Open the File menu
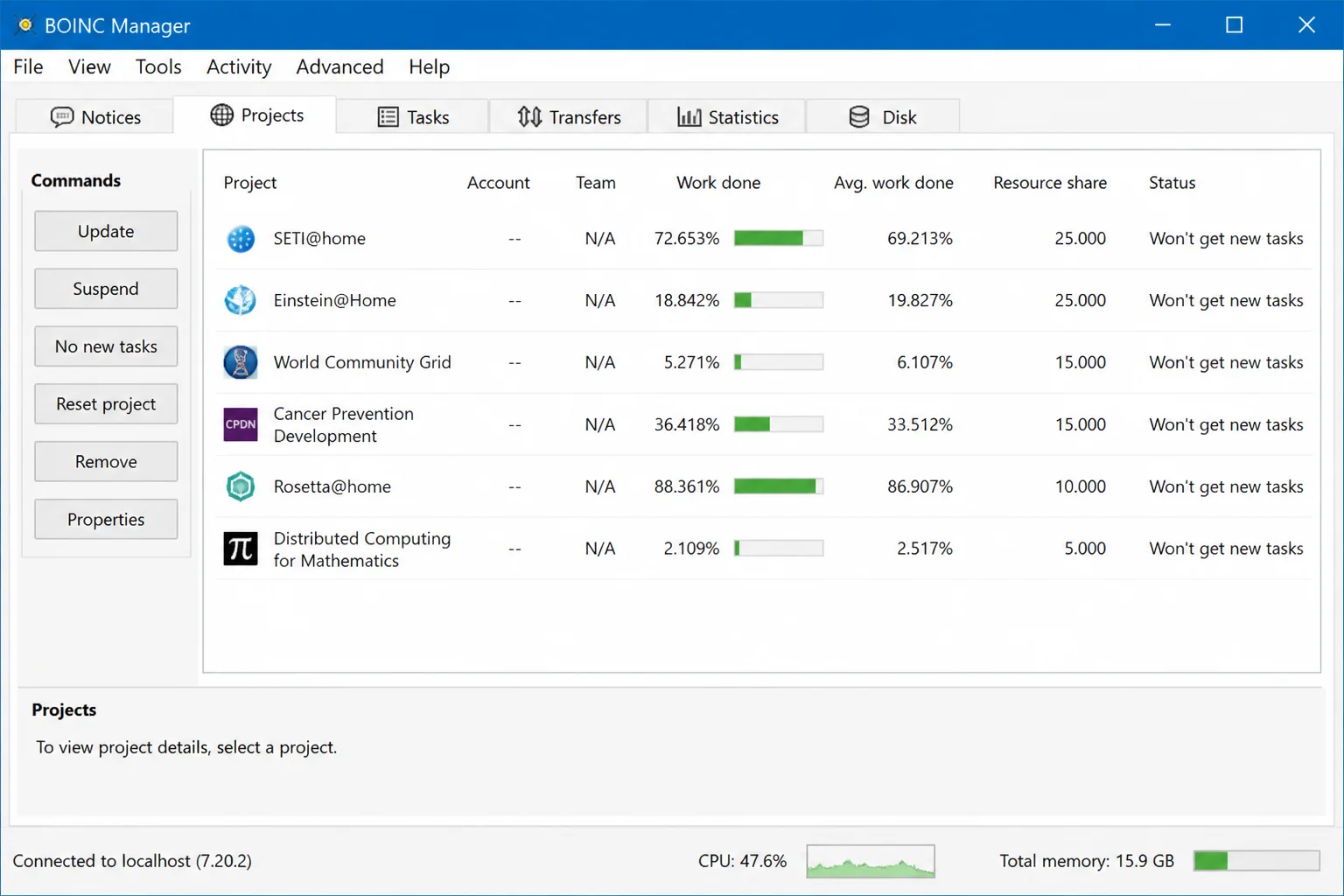The height and width of the screenshot is (896, 1344). pos(28,66)
